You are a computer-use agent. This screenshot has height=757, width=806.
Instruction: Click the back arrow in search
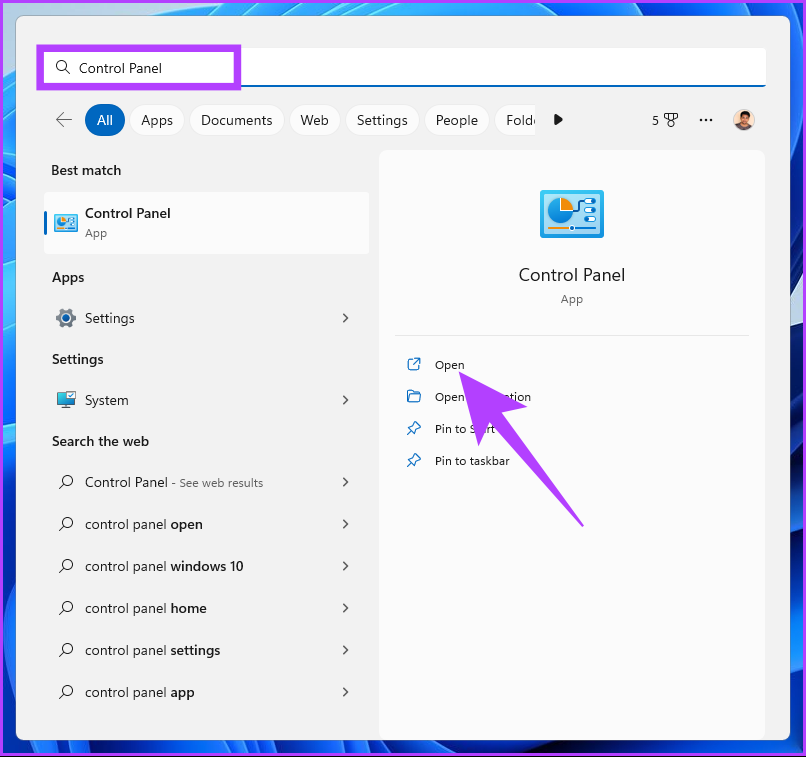tap(64, 120)
